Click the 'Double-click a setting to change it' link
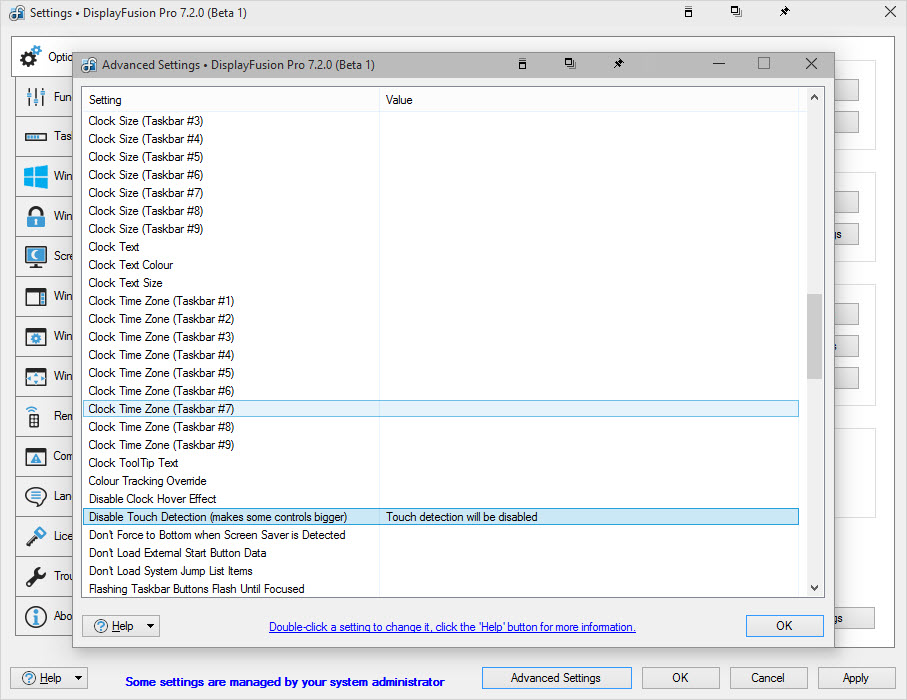 [452, 627]
